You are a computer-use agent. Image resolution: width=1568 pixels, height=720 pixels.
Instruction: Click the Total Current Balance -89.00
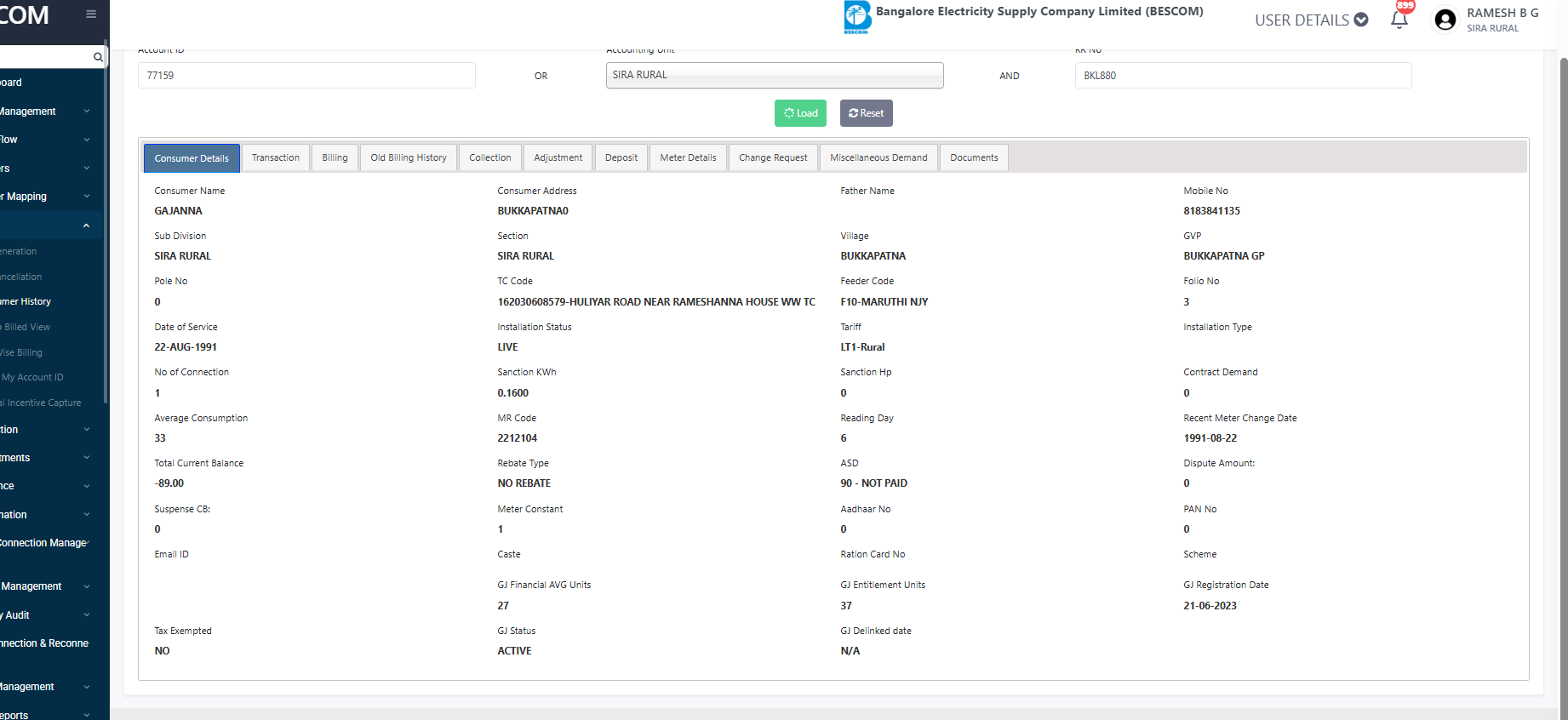(169, 483)
